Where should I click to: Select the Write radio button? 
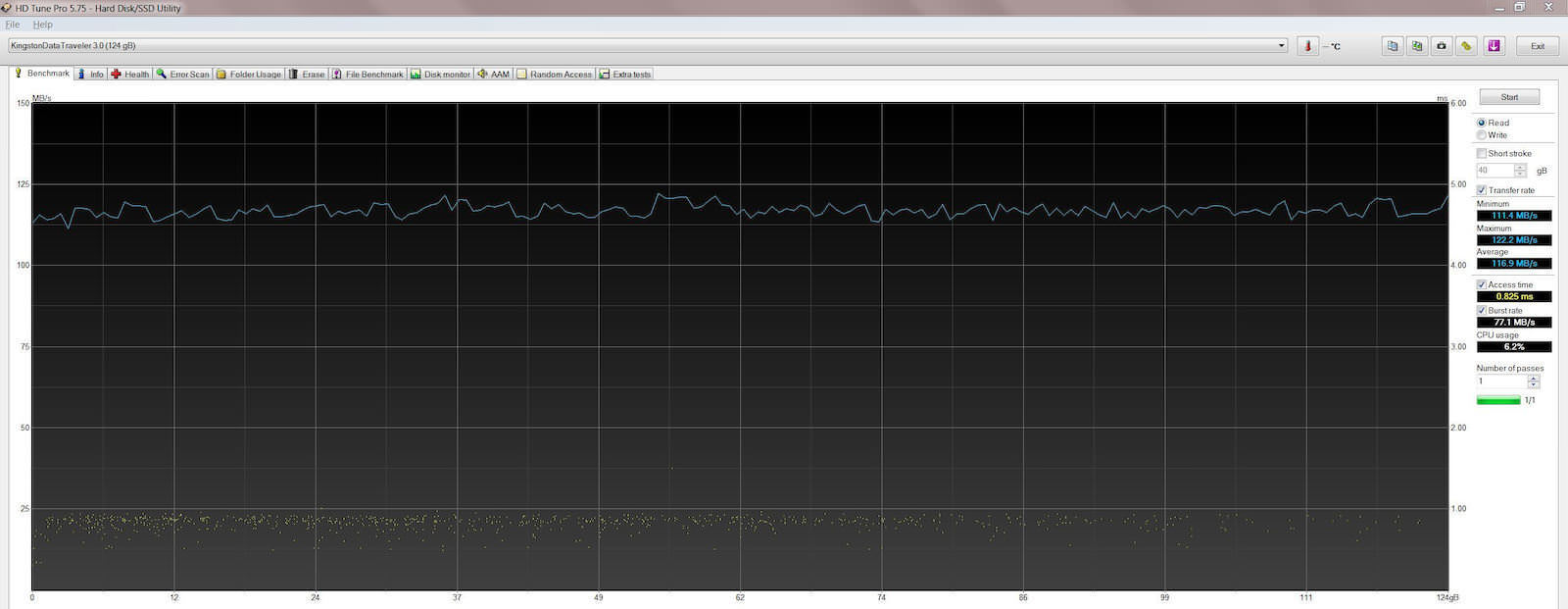click(1482, 135)
